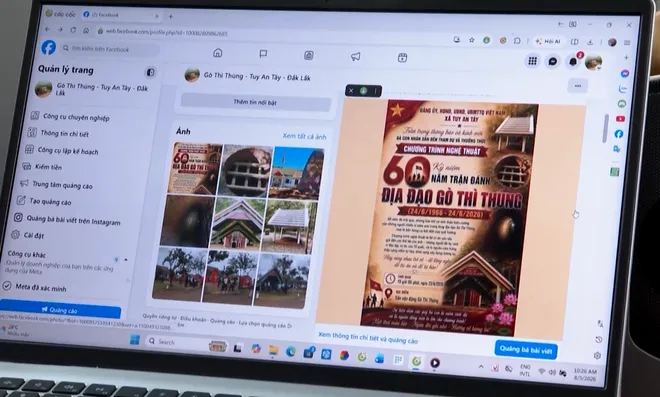This screenshot has height=397, width=660.
Task: Open a new browser tab with plus
Action: click(170, 16)
